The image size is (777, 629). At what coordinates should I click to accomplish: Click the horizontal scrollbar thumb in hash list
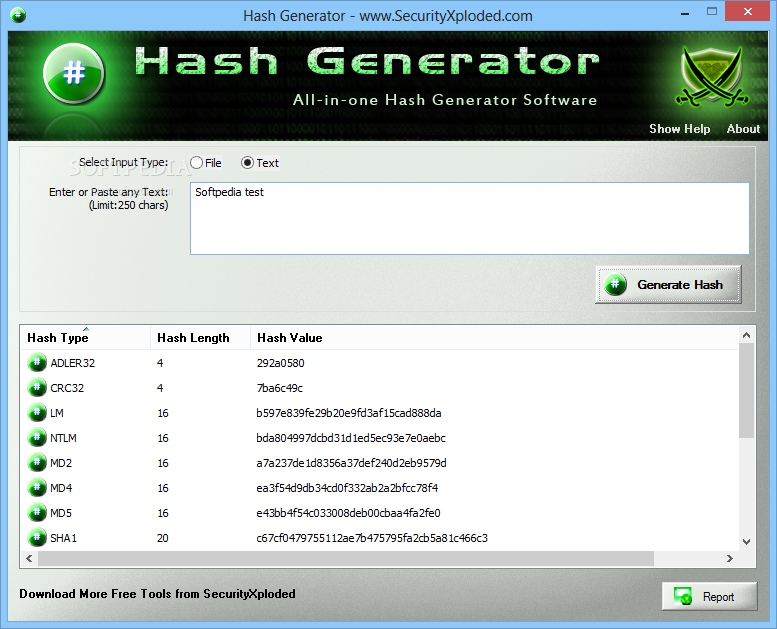tap(346, 559)
